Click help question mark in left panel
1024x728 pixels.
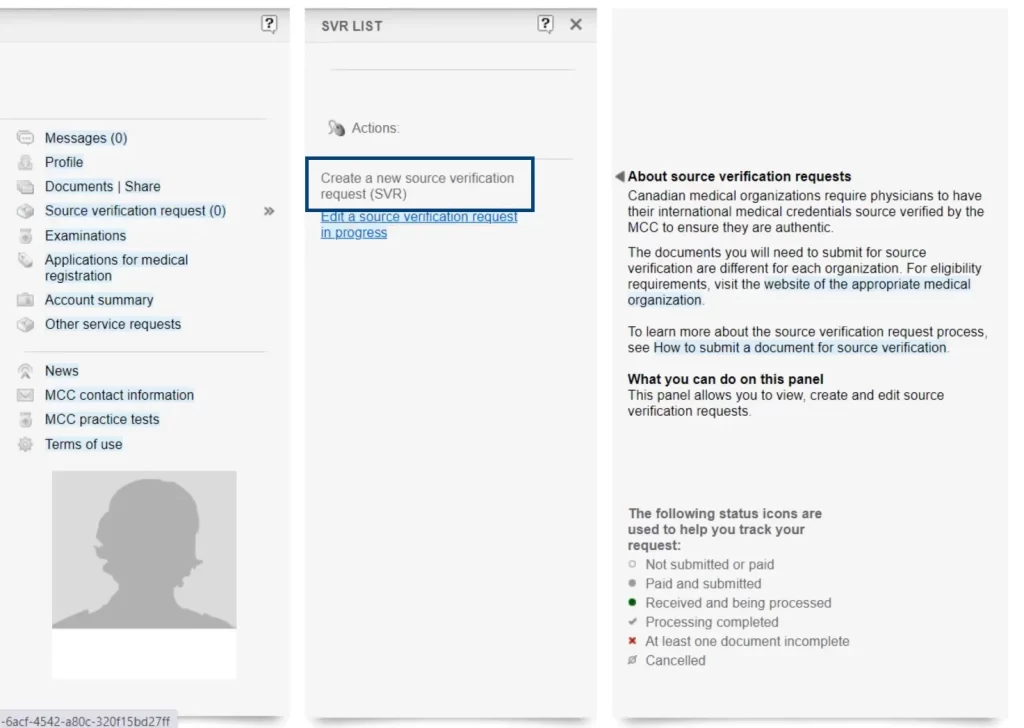pos(269,24)
